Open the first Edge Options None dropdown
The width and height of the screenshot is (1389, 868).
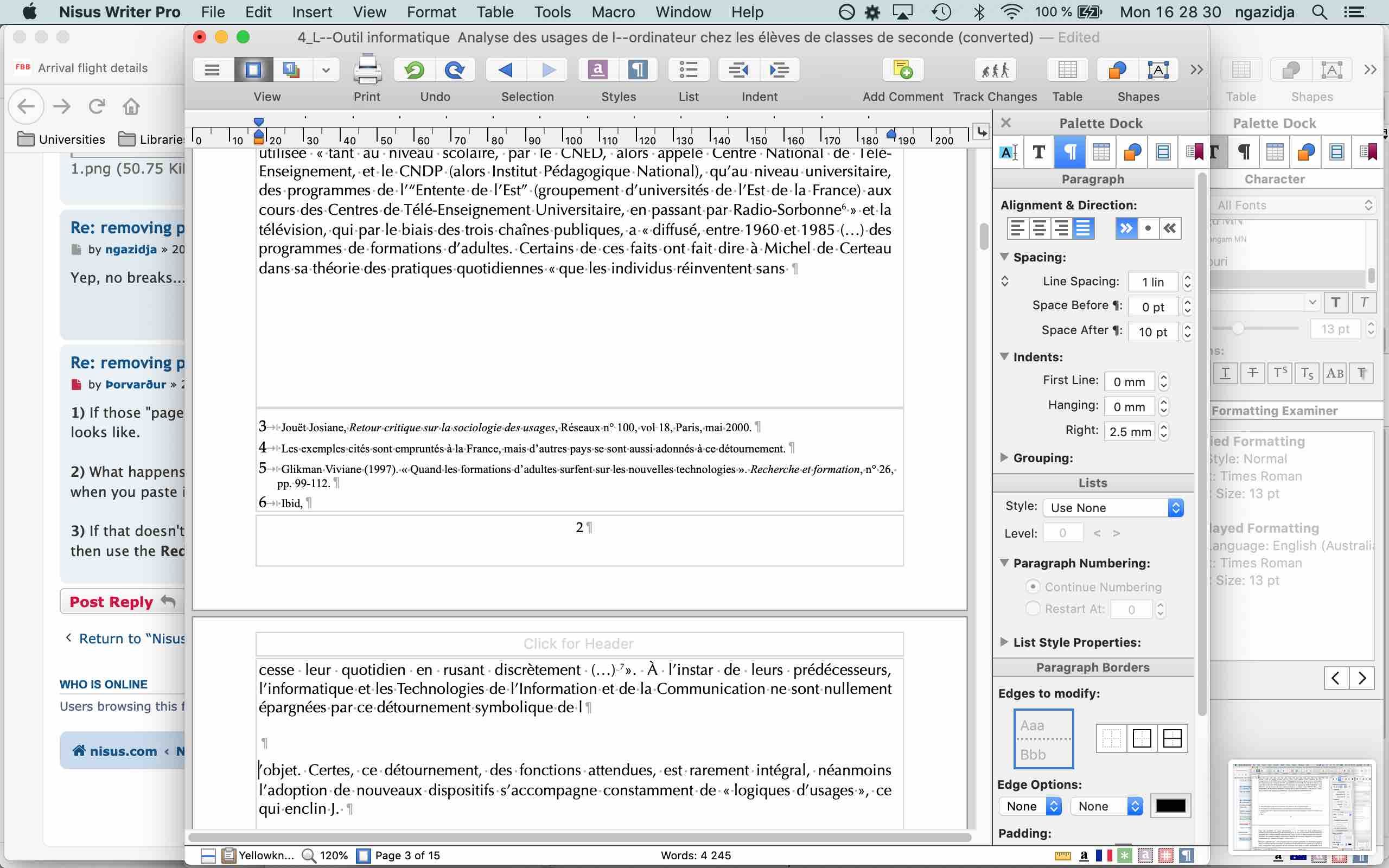click(1030, 806)
